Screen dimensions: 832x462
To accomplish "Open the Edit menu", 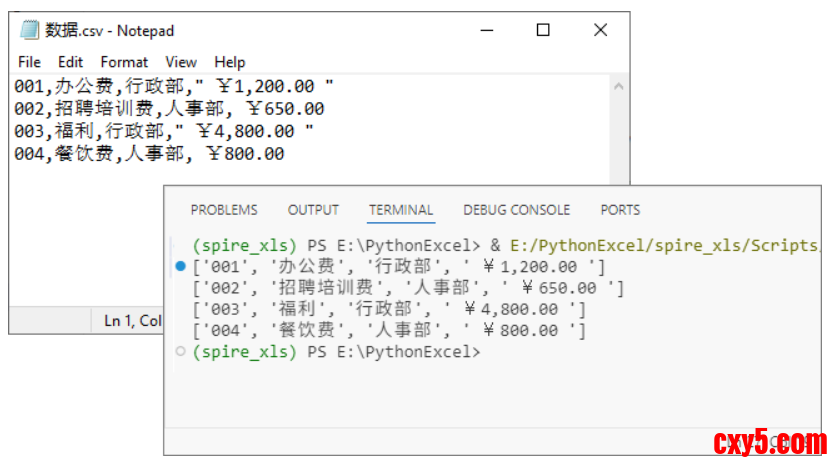I will [x=70, y=62].
